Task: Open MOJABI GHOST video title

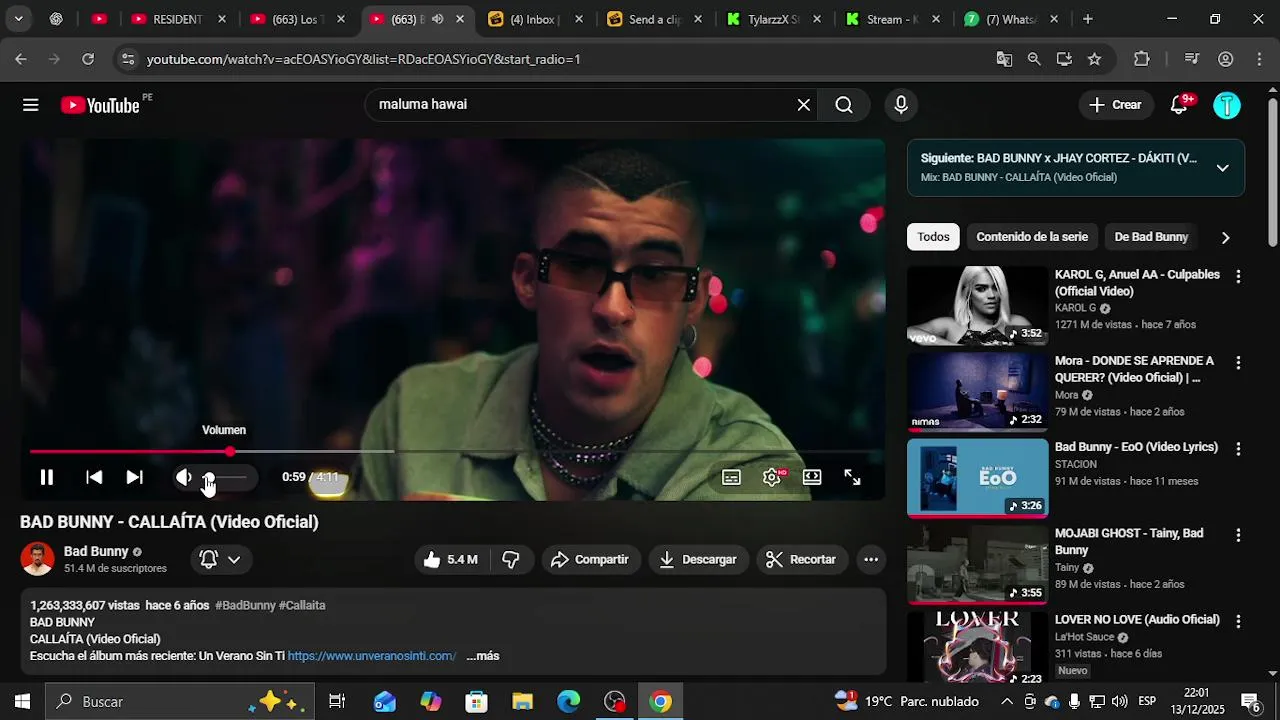Action: [x=1129, y=542]
